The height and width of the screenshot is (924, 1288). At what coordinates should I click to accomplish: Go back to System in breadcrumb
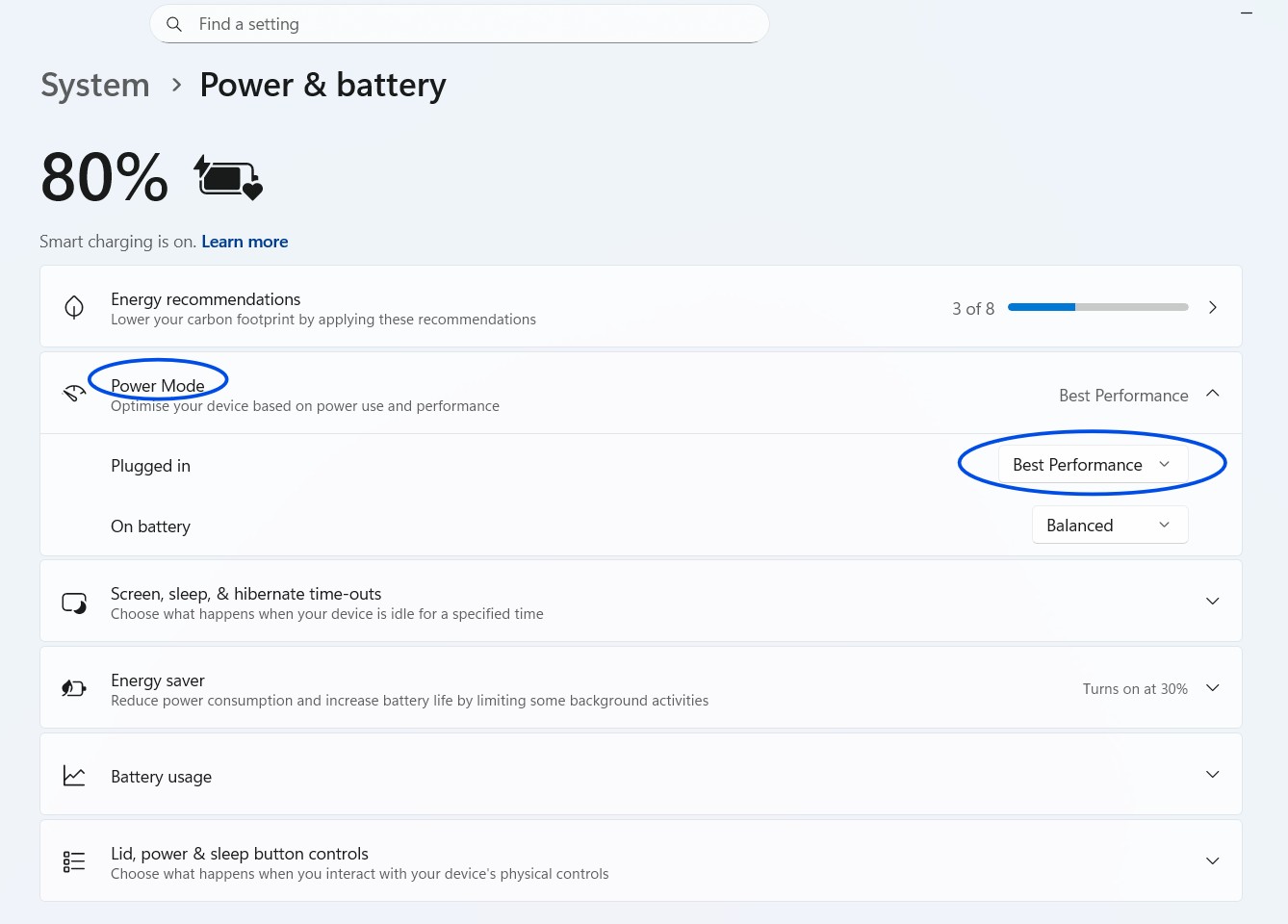[x=95, y=86]
